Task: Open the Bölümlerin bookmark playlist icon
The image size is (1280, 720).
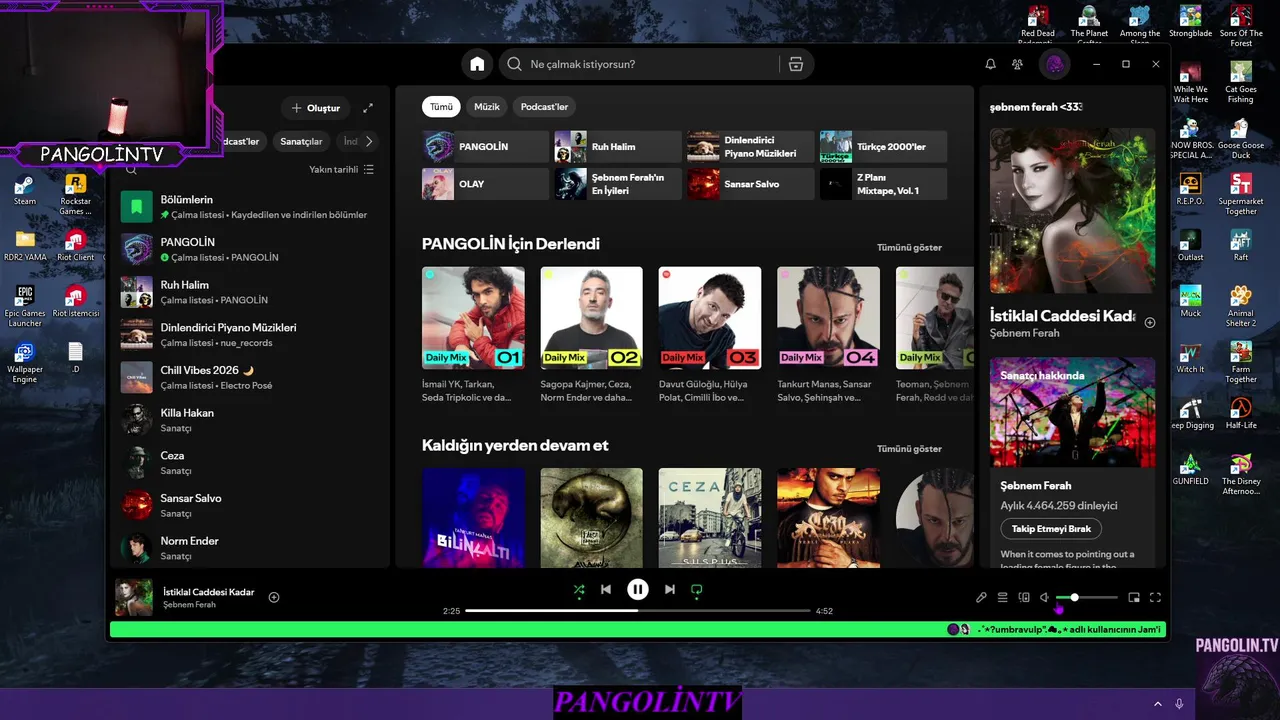Action: tap(137, 207)
